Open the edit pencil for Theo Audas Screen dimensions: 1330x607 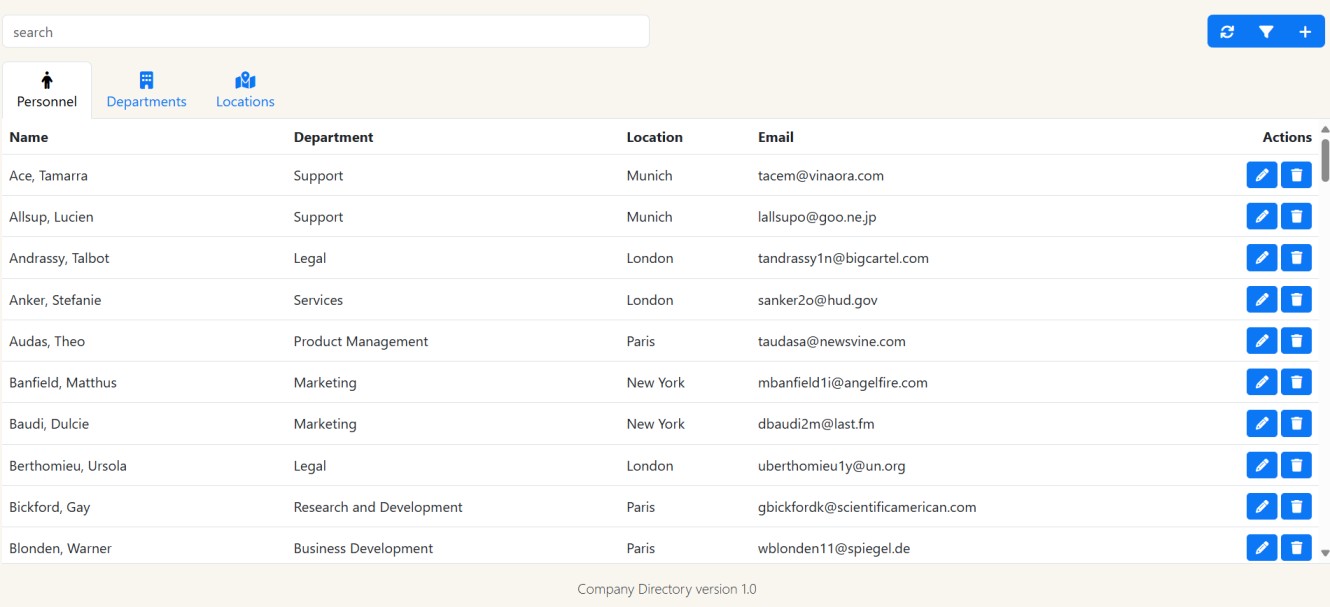(x=1262, y=340)
